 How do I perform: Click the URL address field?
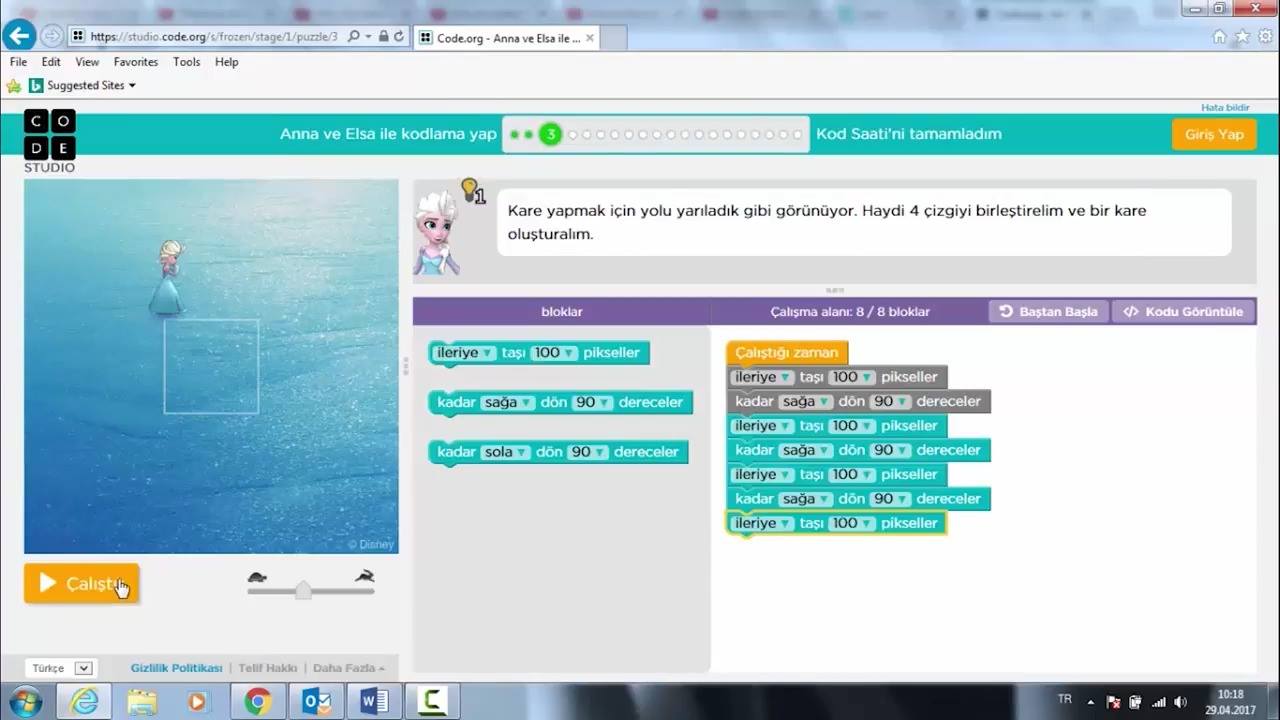coord(214,36)
